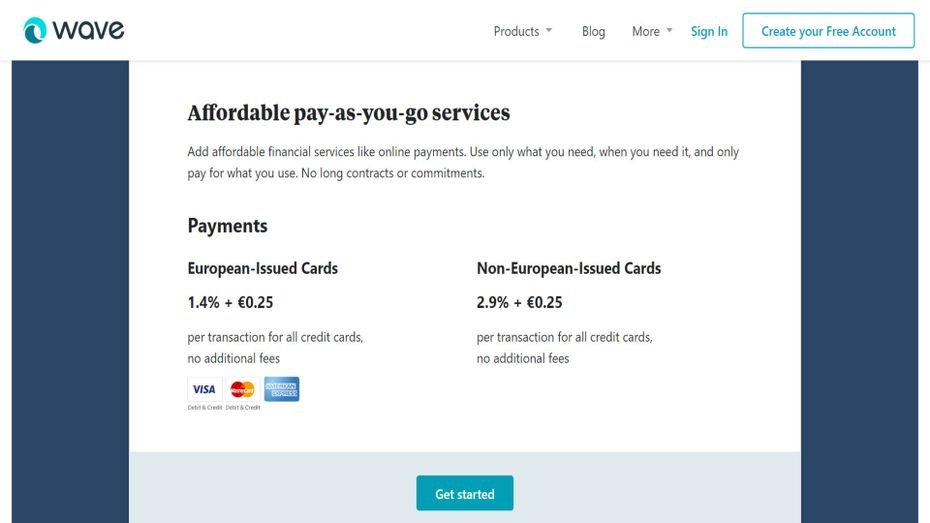Click the Sign In link
The height and width of the screenshot is (523, 930).
[x=709, y=31]
